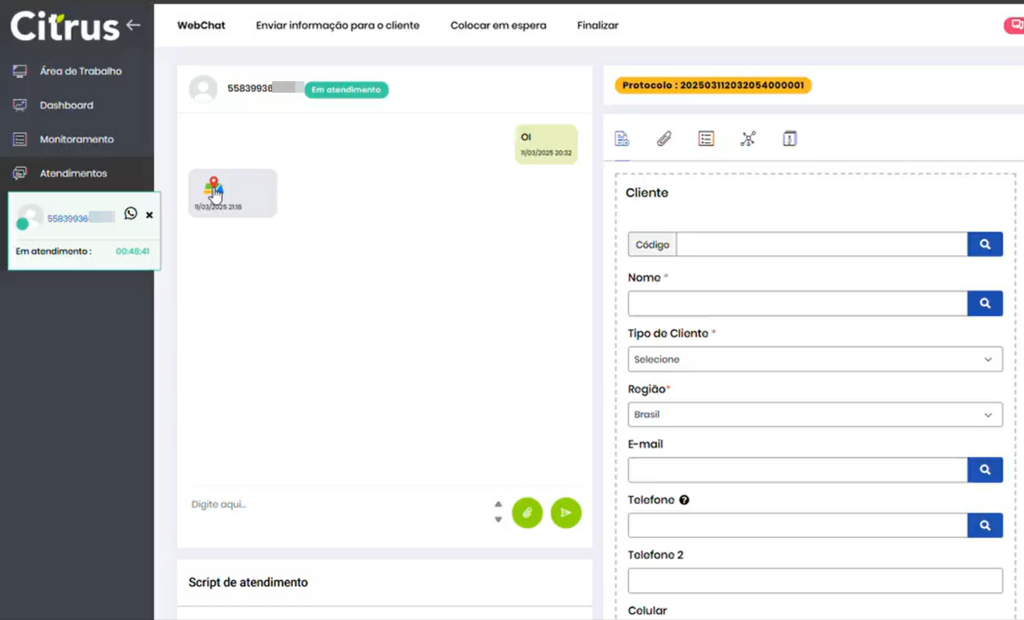Expand the Tipo de Cliente dropdown
Viewport: 1024px width, 620px height.
pos(814,359)
